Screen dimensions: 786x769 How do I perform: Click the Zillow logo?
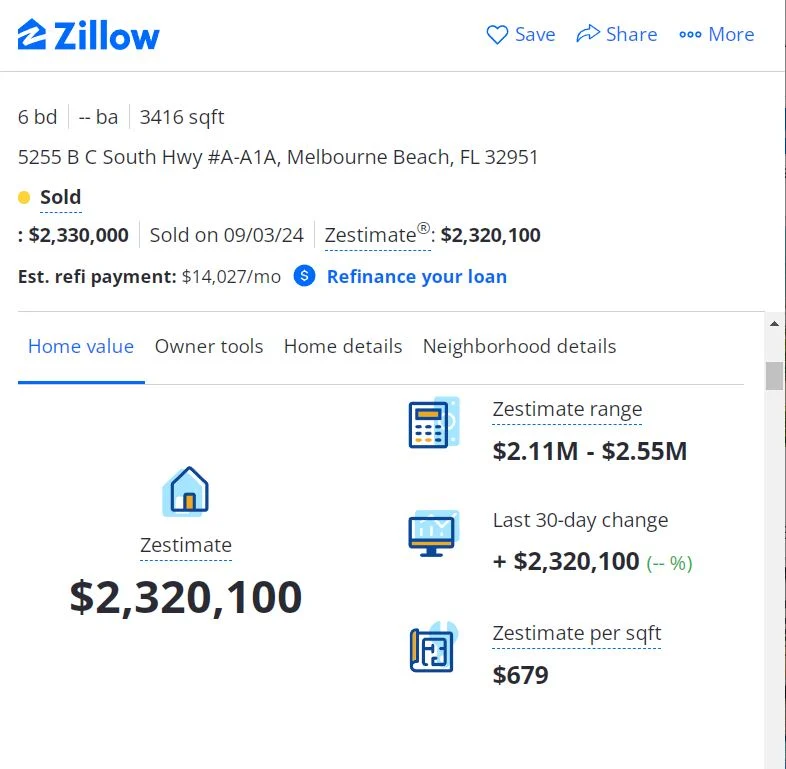89,35
